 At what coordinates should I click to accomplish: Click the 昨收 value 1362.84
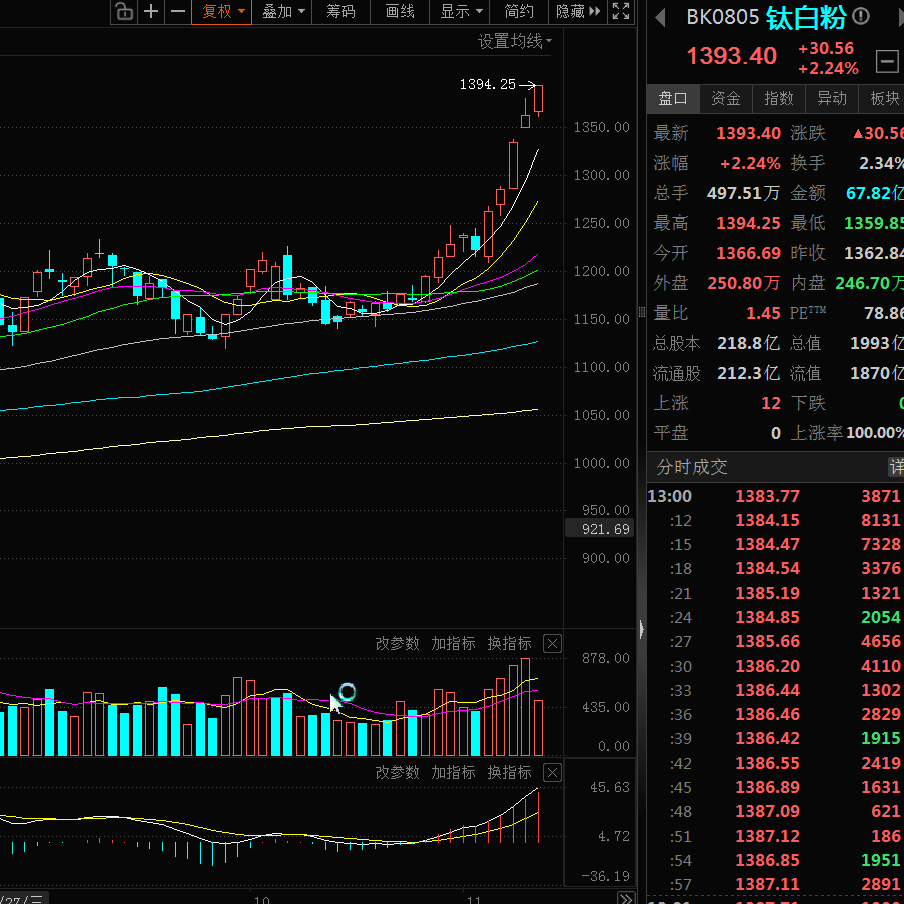click(873, 253)
